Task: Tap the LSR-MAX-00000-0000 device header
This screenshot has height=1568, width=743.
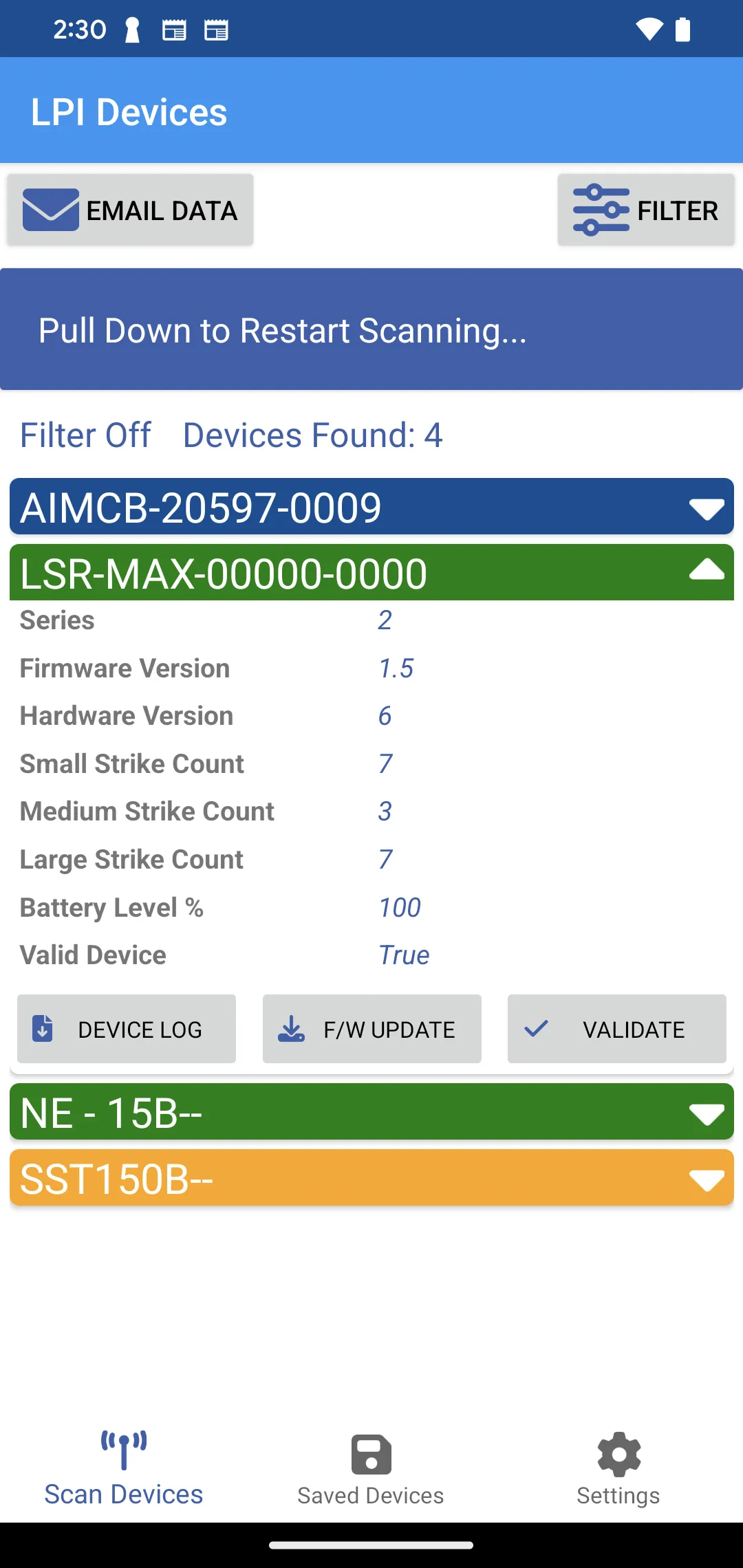Action: click(371, 572)
